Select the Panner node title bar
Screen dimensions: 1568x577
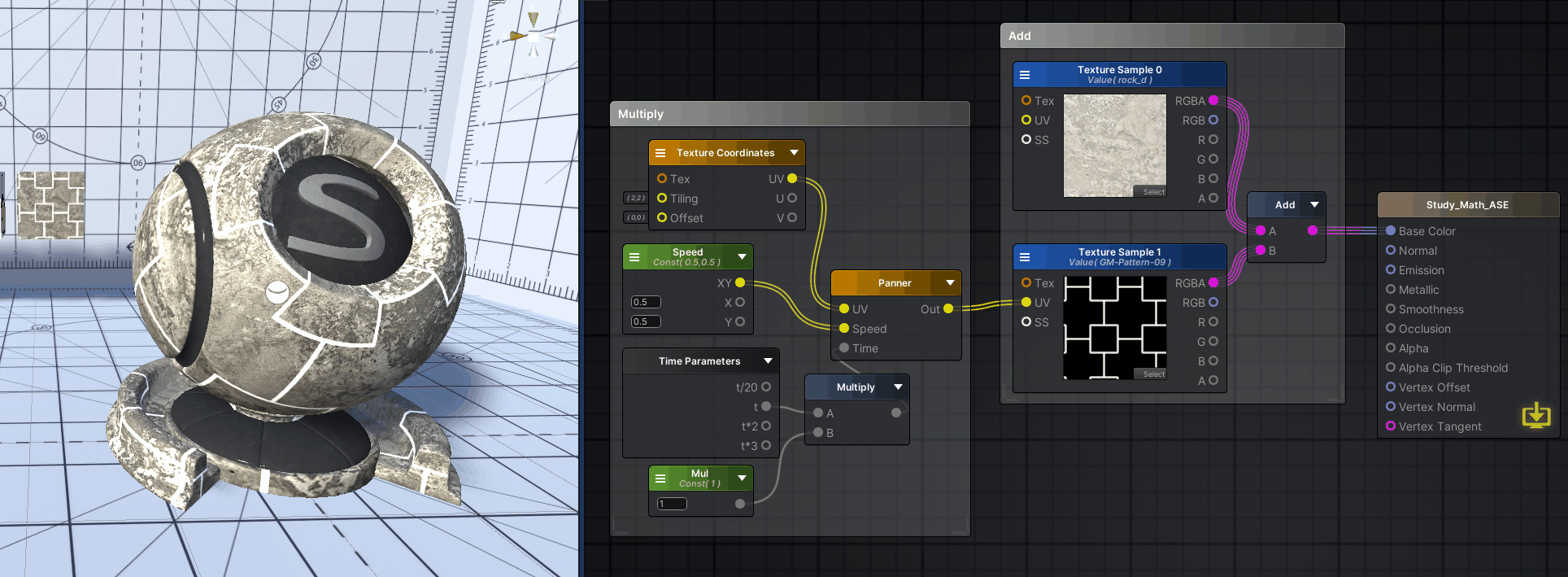tap(895, 283)
